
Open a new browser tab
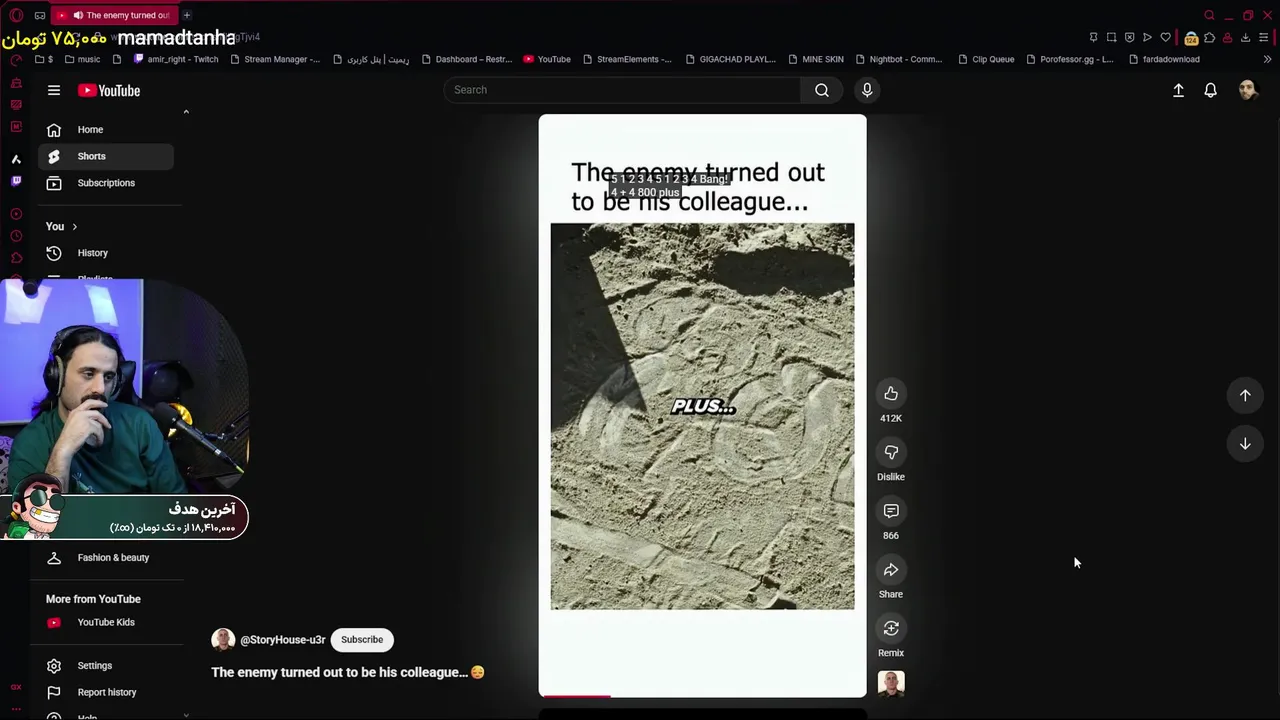[x=186, y=15]
